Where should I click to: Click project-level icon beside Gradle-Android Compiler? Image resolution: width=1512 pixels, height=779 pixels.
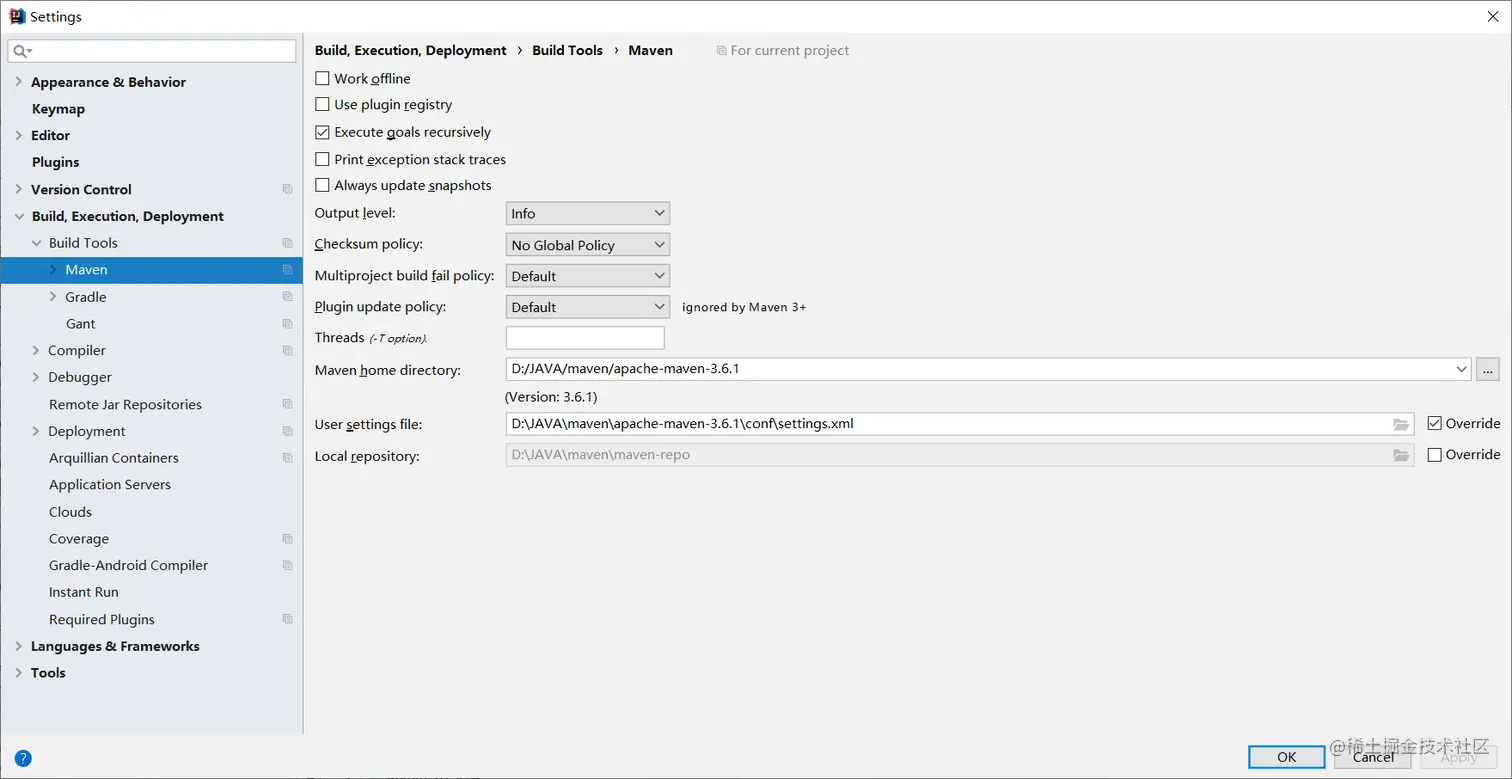coord(287,565)
